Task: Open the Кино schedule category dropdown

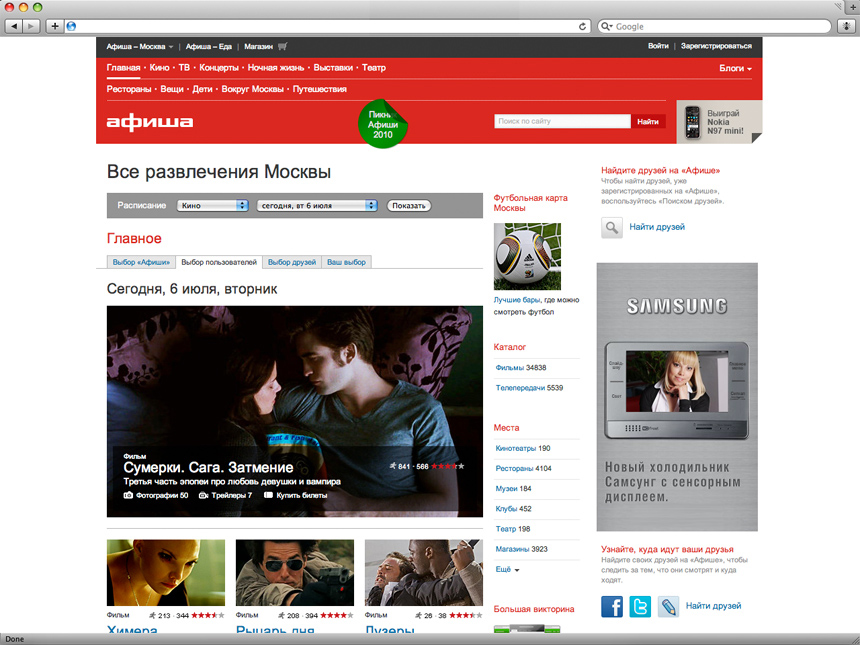Action: pos(213,206)
